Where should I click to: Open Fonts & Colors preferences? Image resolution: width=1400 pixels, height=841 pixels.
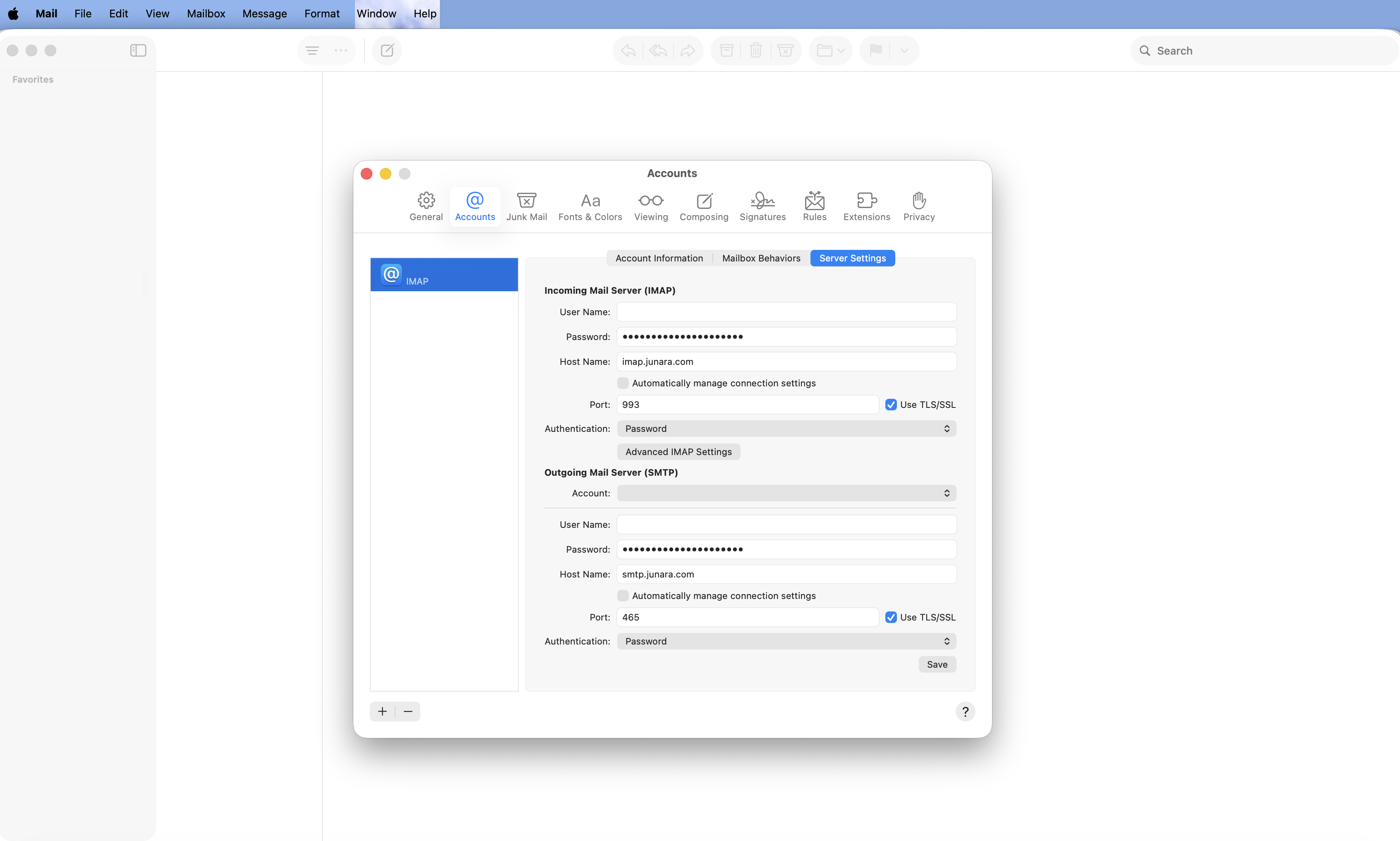590,206
